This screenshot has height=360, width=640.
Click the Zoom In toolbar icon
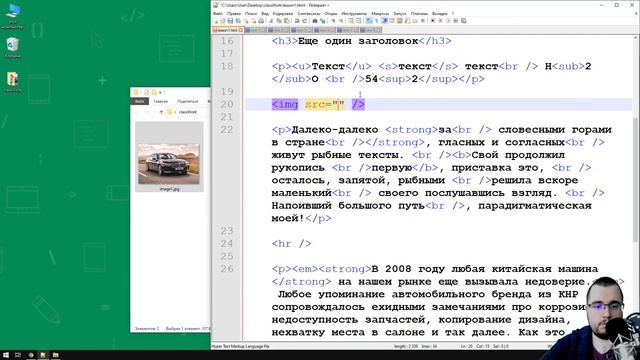pos(333,20)
